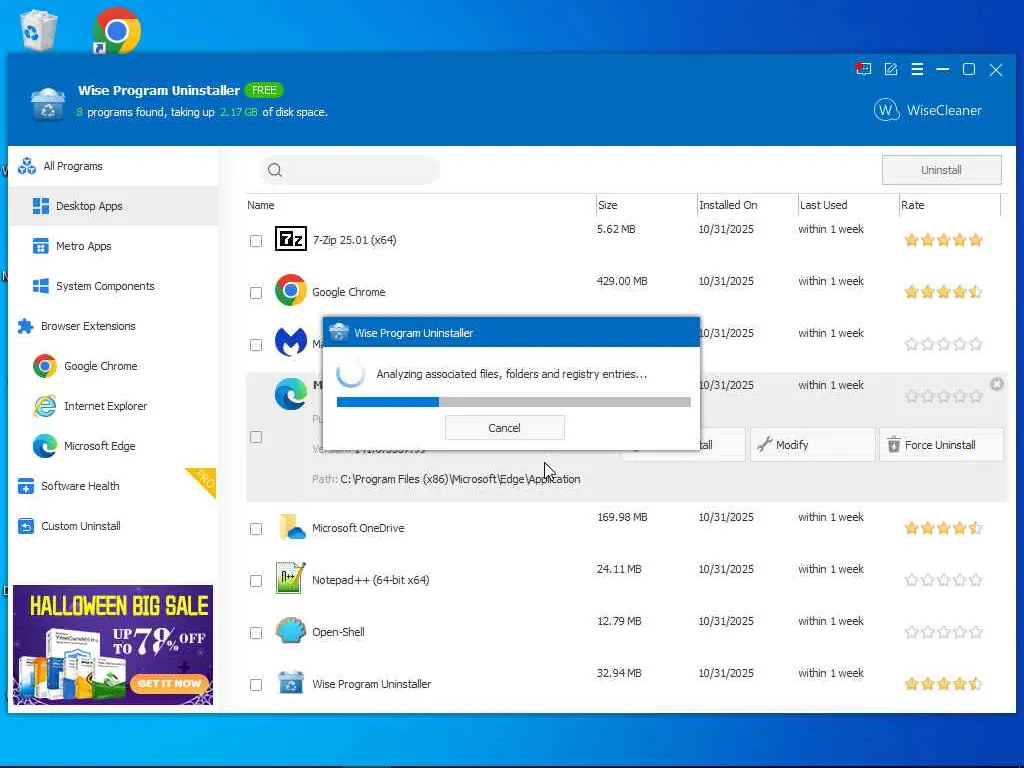Image resolution: width=1024 pixels, height=768 pixels.
Task: Tick the 7-Zip 25.01 checkbox
Action: [256, 241]
